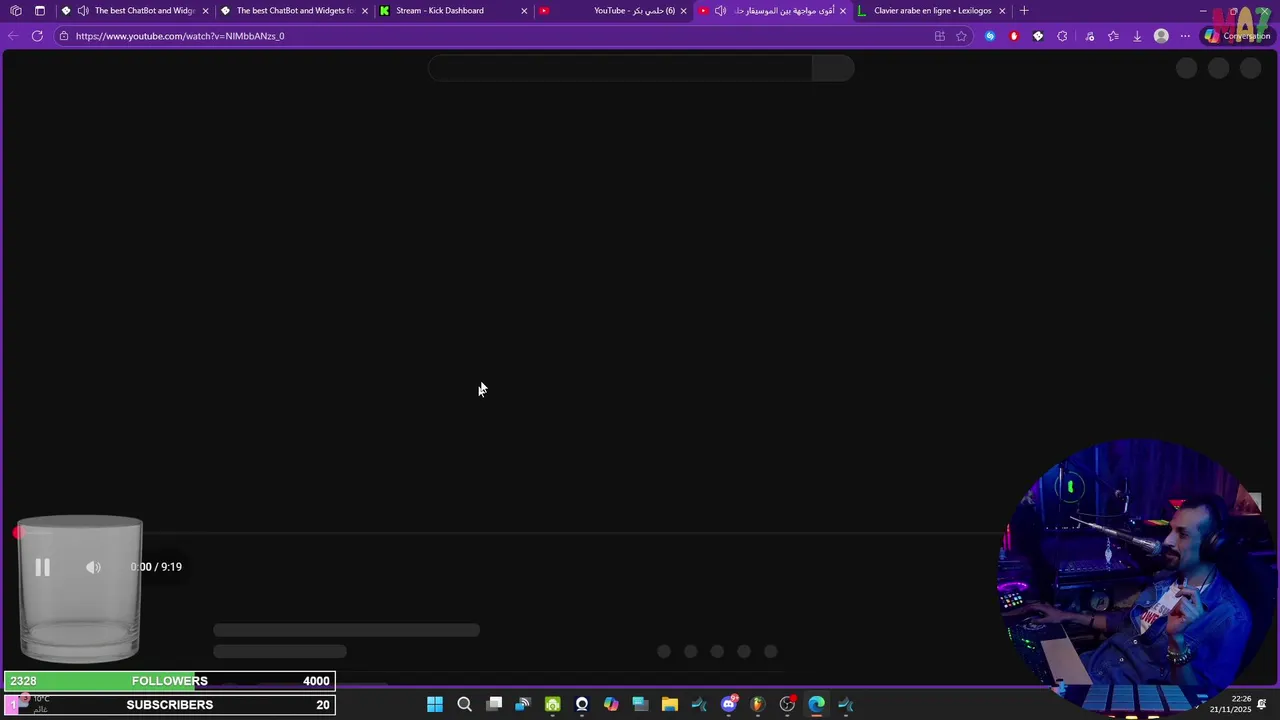Reload the current page
1280x720 pixels.
[37, 36]
